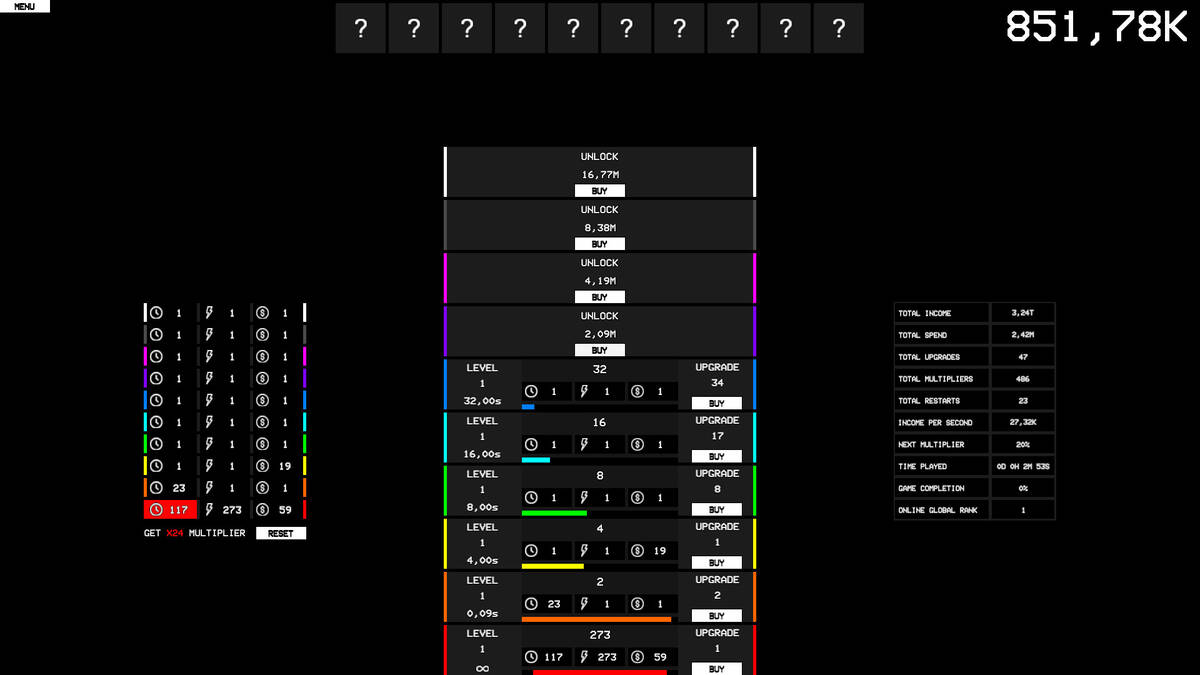Open the Menu in the top-left corner
The width and height of the screenshot is (1200, 675).
[24, 6]
